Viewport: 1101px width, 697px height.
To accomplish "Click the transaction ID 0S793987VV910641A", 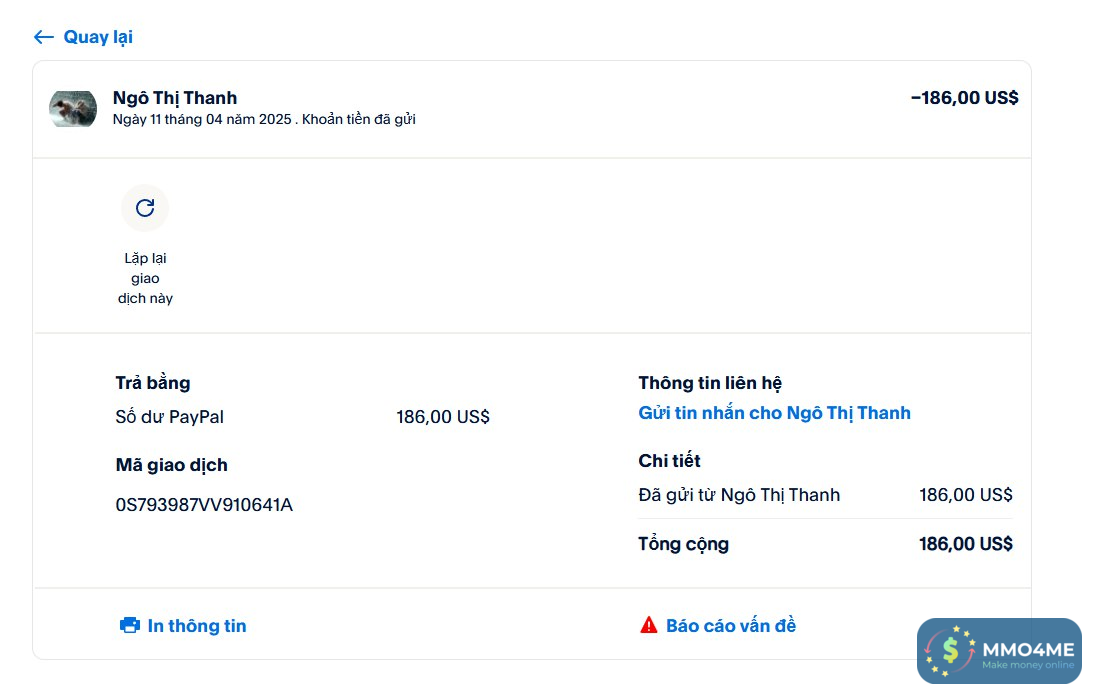I will (x=204, y=505).
